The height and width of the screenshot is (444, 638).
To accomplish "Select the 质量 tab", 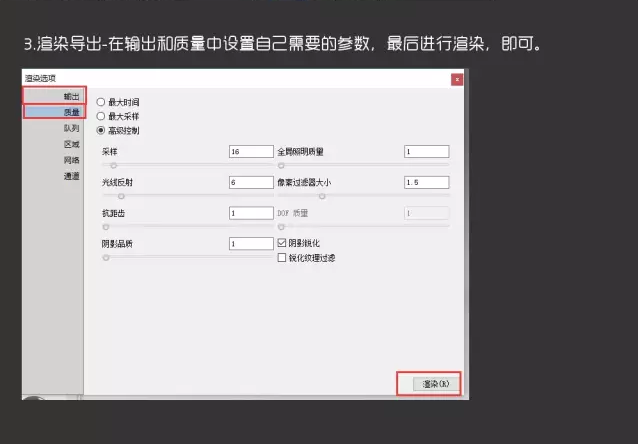I will pyautogui.click(x=54, y=112).
